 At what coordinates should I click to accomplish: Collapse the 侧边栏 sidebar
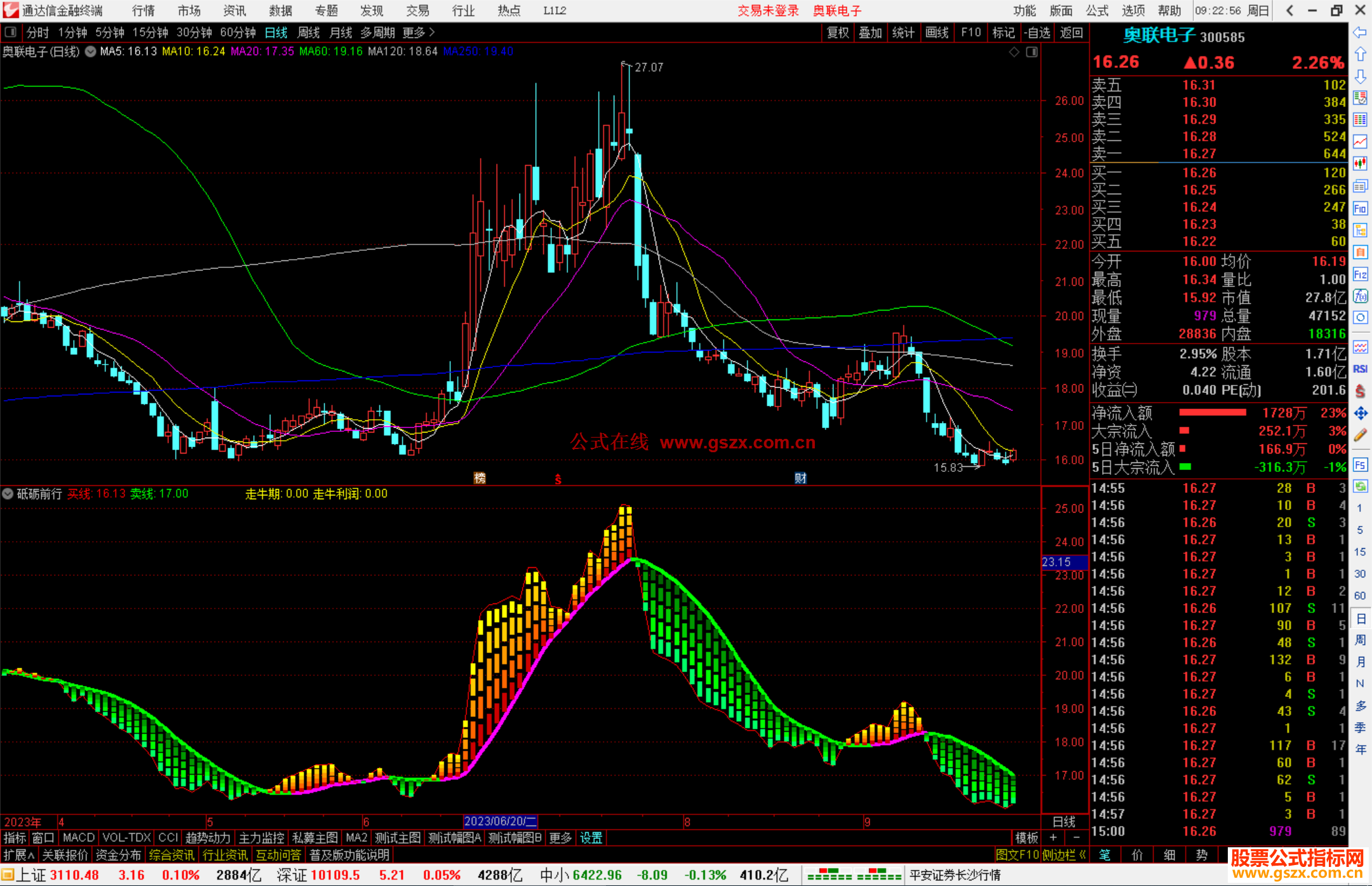tap(1064, 855)
